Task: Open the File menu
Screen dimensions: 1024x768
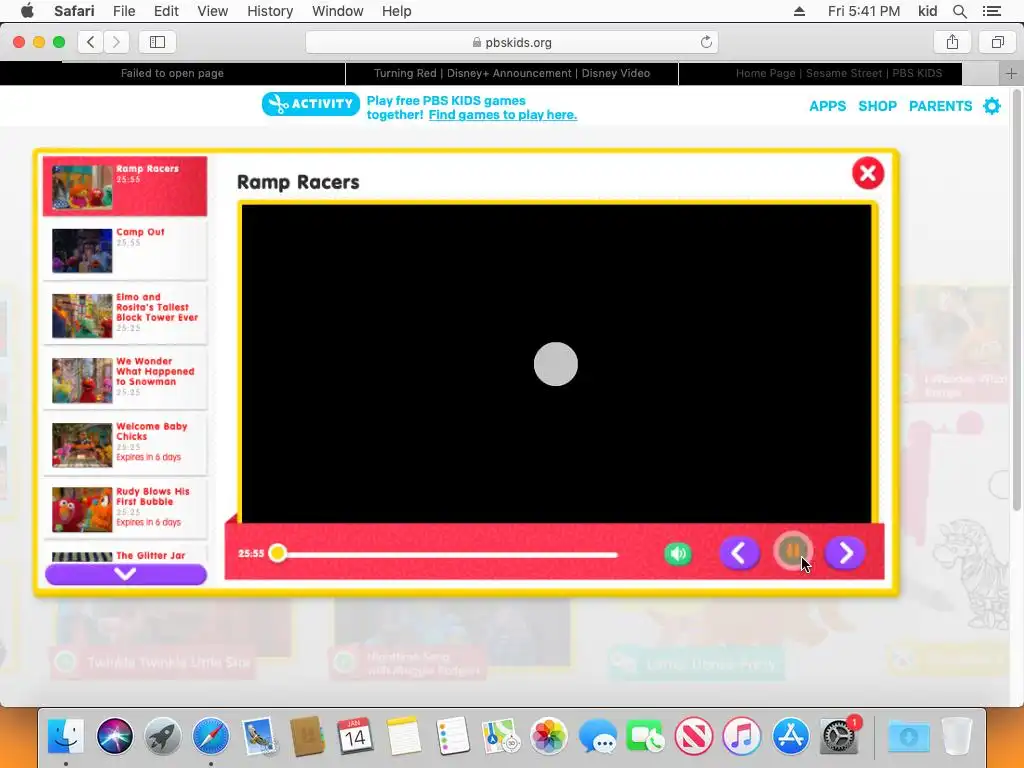Action: [x=123, y=11]
